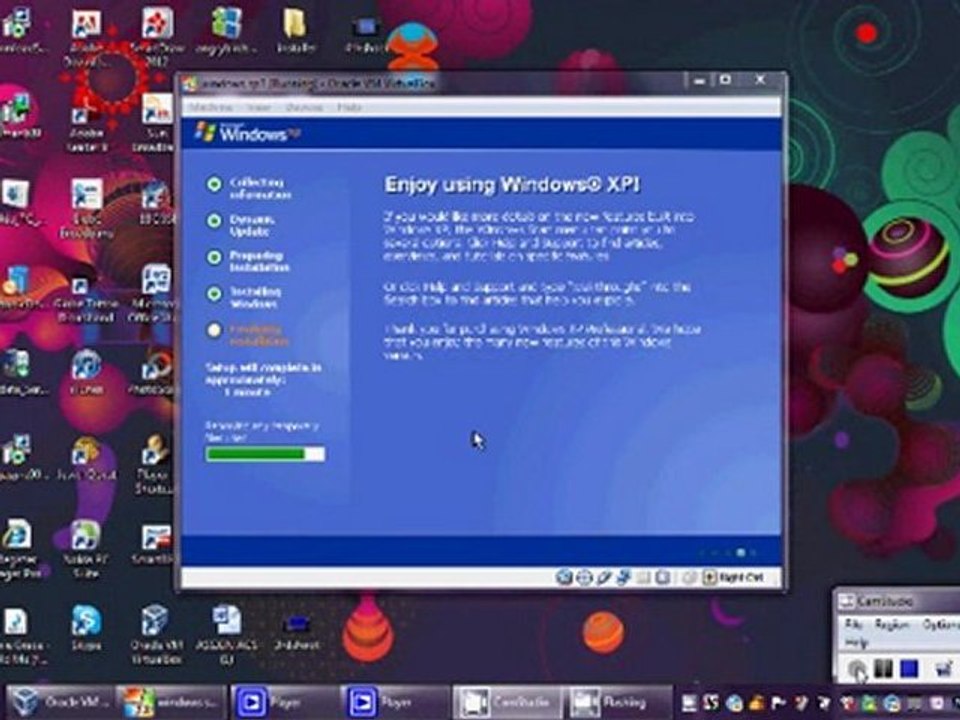The image size is (960, 720).
Task: Click the Windows XP logo in setup header
Action: point(247,132)
